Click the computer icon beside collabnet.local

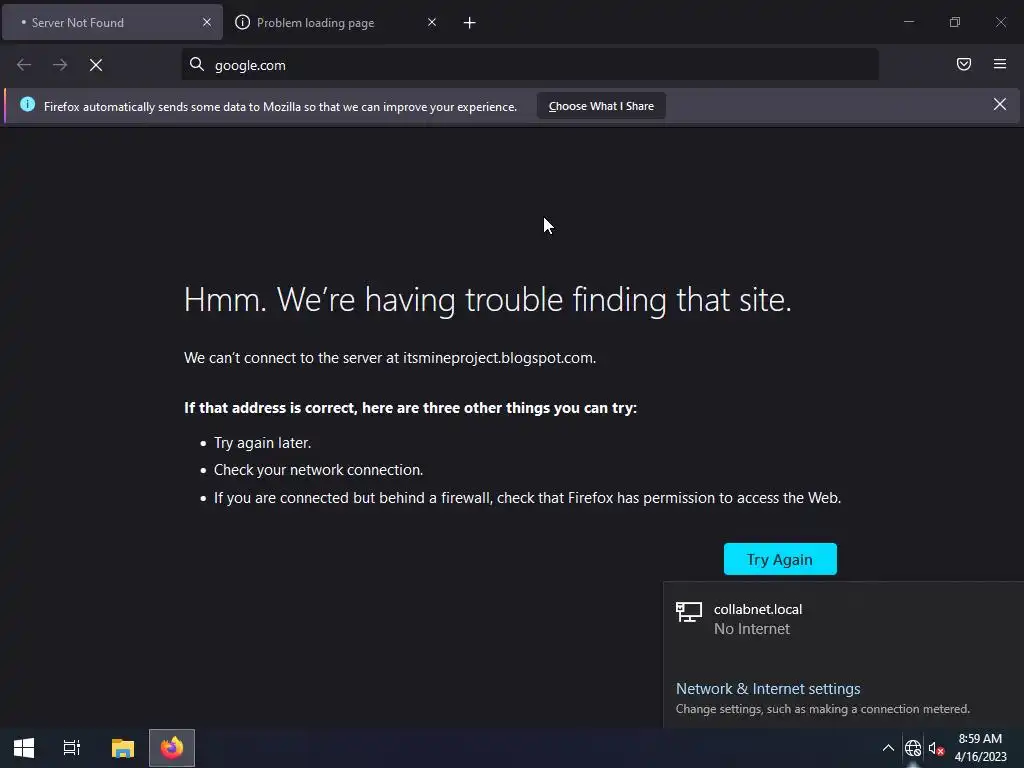pyautogui.click(x=689, y=613)
